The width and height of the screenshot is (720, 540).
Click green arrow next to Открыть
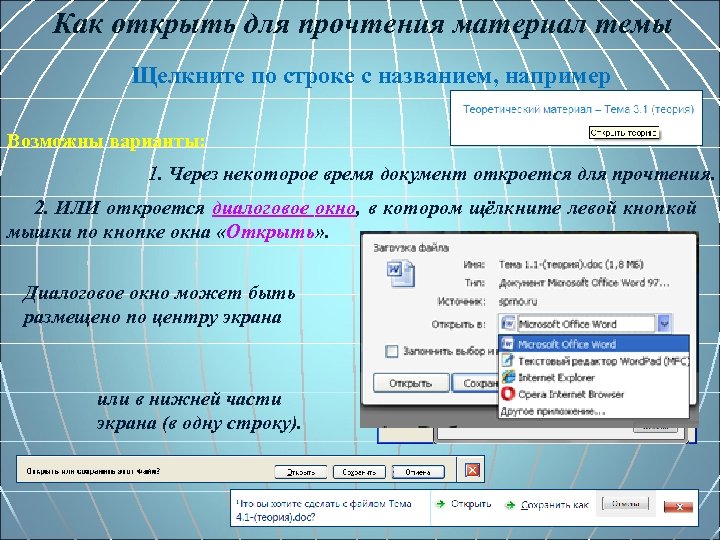pyautogui.click(x=440, y=504)
